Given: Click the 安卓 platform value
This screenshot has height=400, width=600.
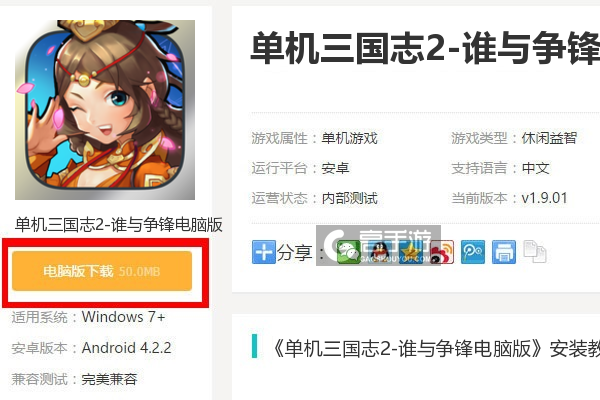Looking at the screenshot, I should tap(336, 168).
